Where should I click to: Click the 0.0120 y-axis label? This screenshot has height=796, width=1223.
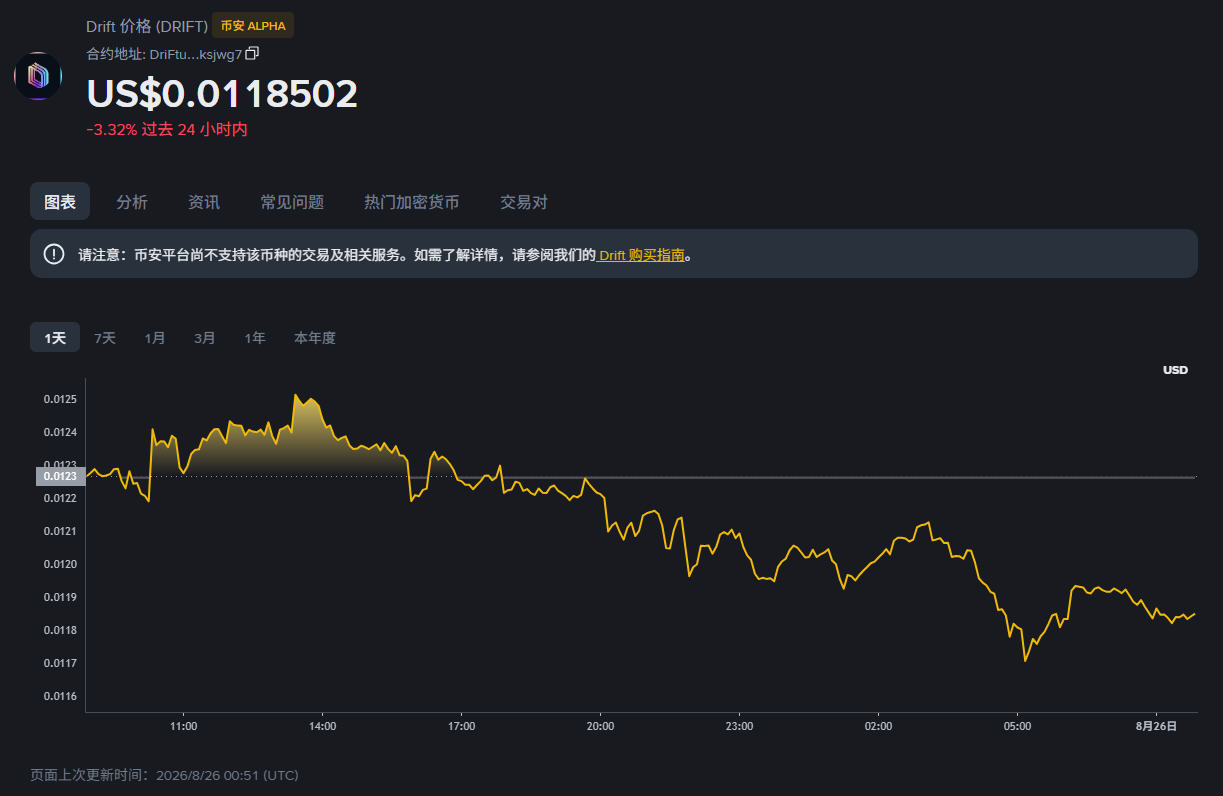pos(60,564)
